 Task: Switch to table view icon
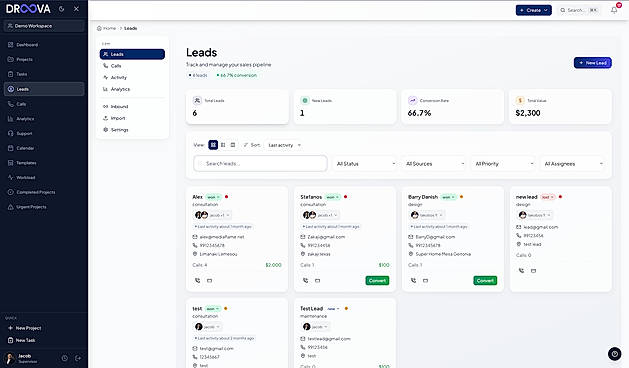coord(233,145)
